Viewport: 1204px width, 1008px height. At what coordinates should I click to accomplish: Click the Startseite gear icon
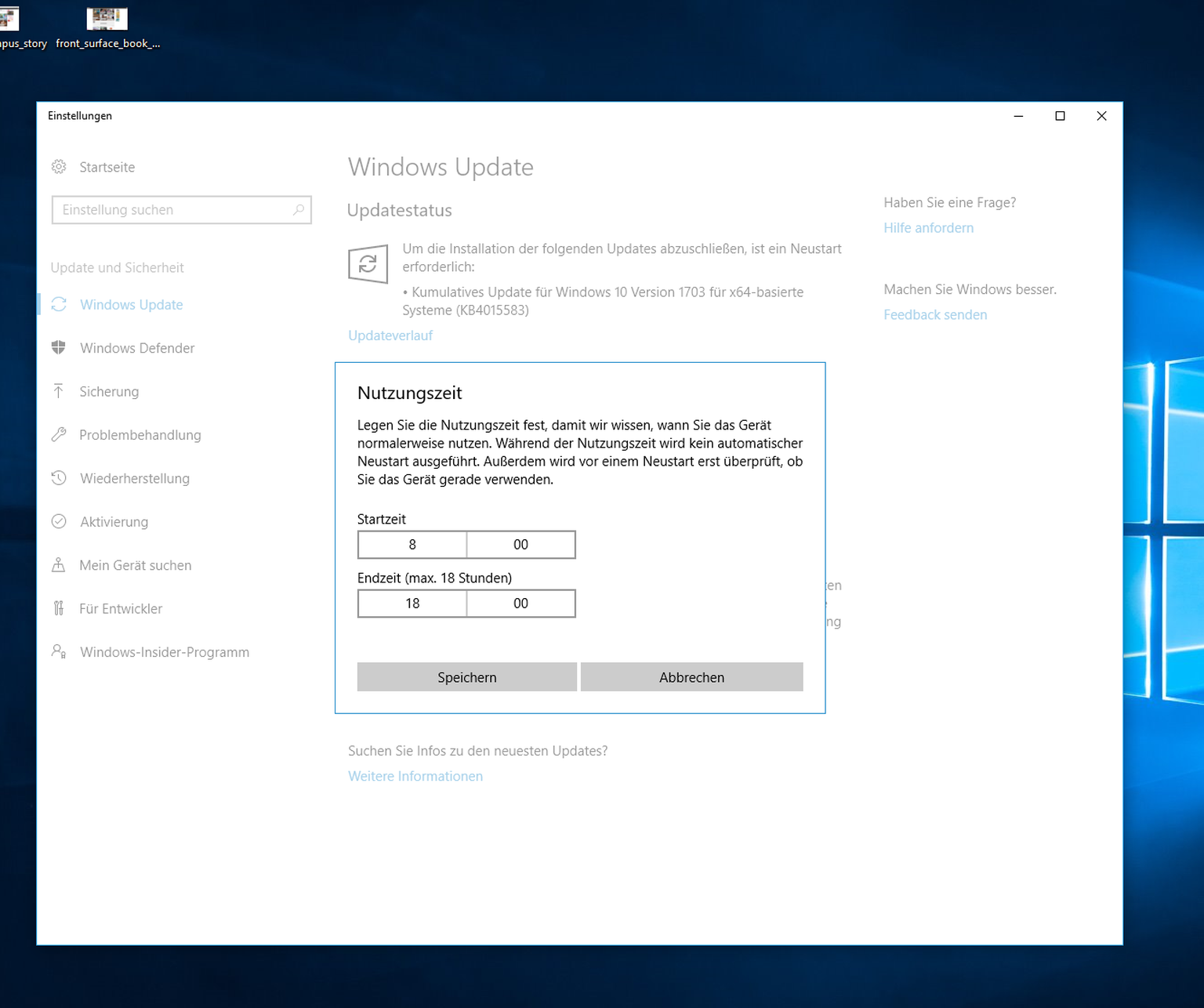click(59, 167)
